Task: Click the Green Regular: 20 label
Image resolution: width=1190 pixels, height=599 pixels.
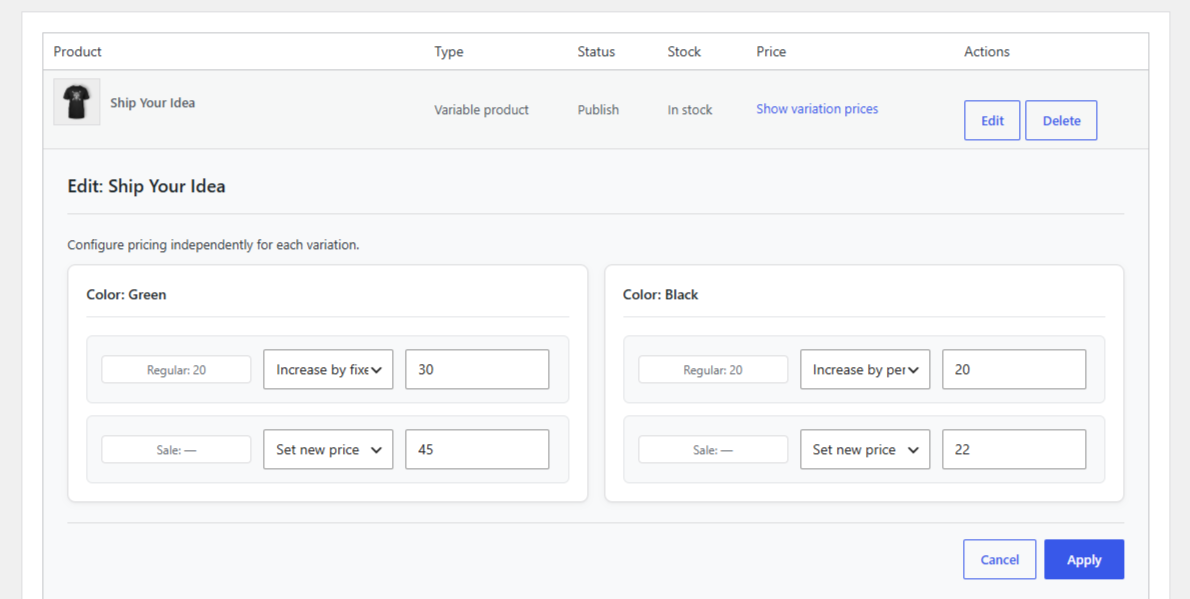Action: tap(176, 370)
